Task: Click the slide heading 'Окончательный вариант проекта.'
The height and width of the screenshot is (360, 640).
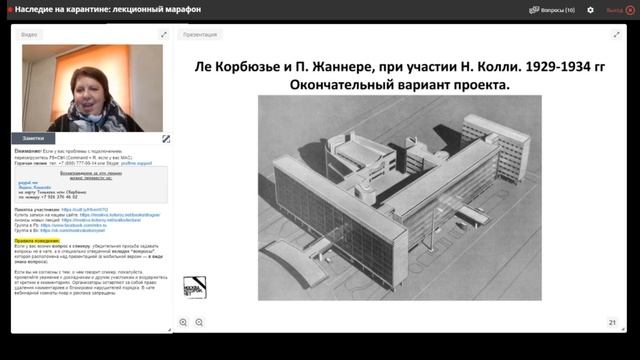Action: click(x=400, y=85)
